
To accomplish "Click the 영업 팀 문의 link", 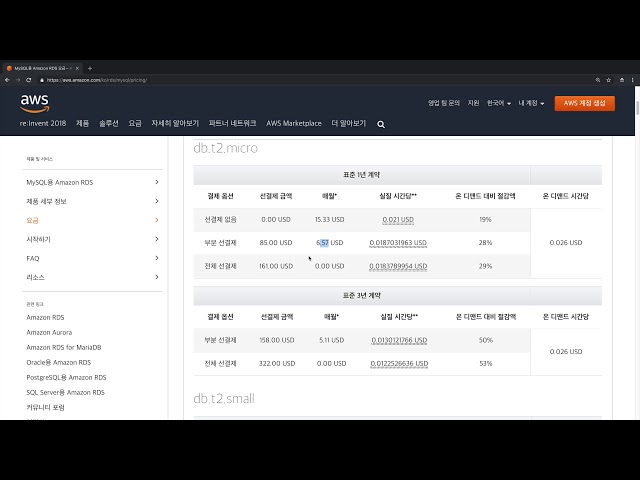I will tap(444, 103).
